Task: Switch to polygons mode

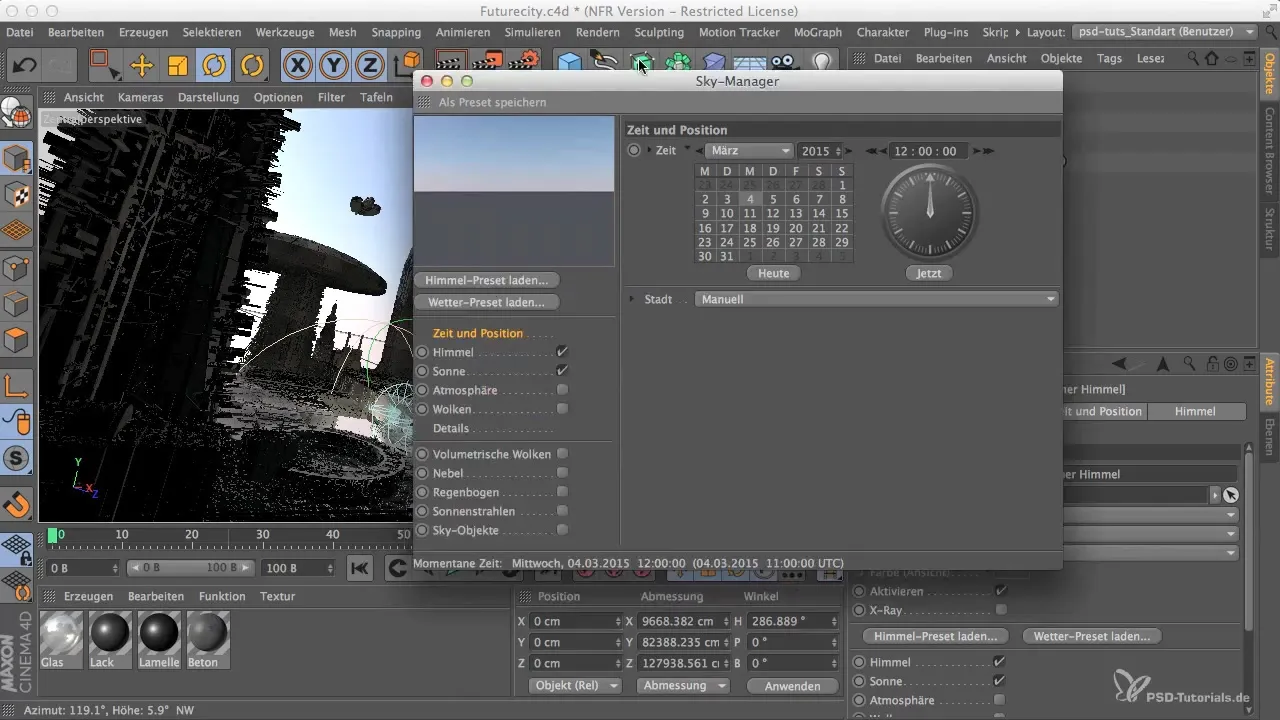Action: coord(17,341)
